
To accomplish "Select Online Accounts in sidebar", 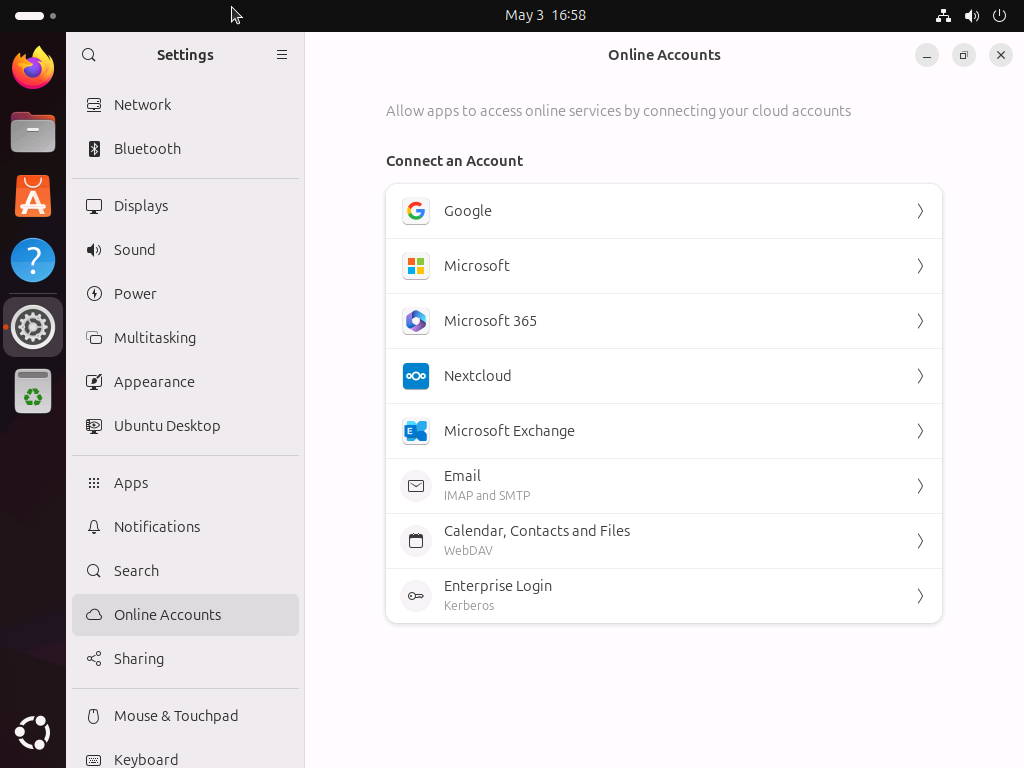I will pos(185,615).
